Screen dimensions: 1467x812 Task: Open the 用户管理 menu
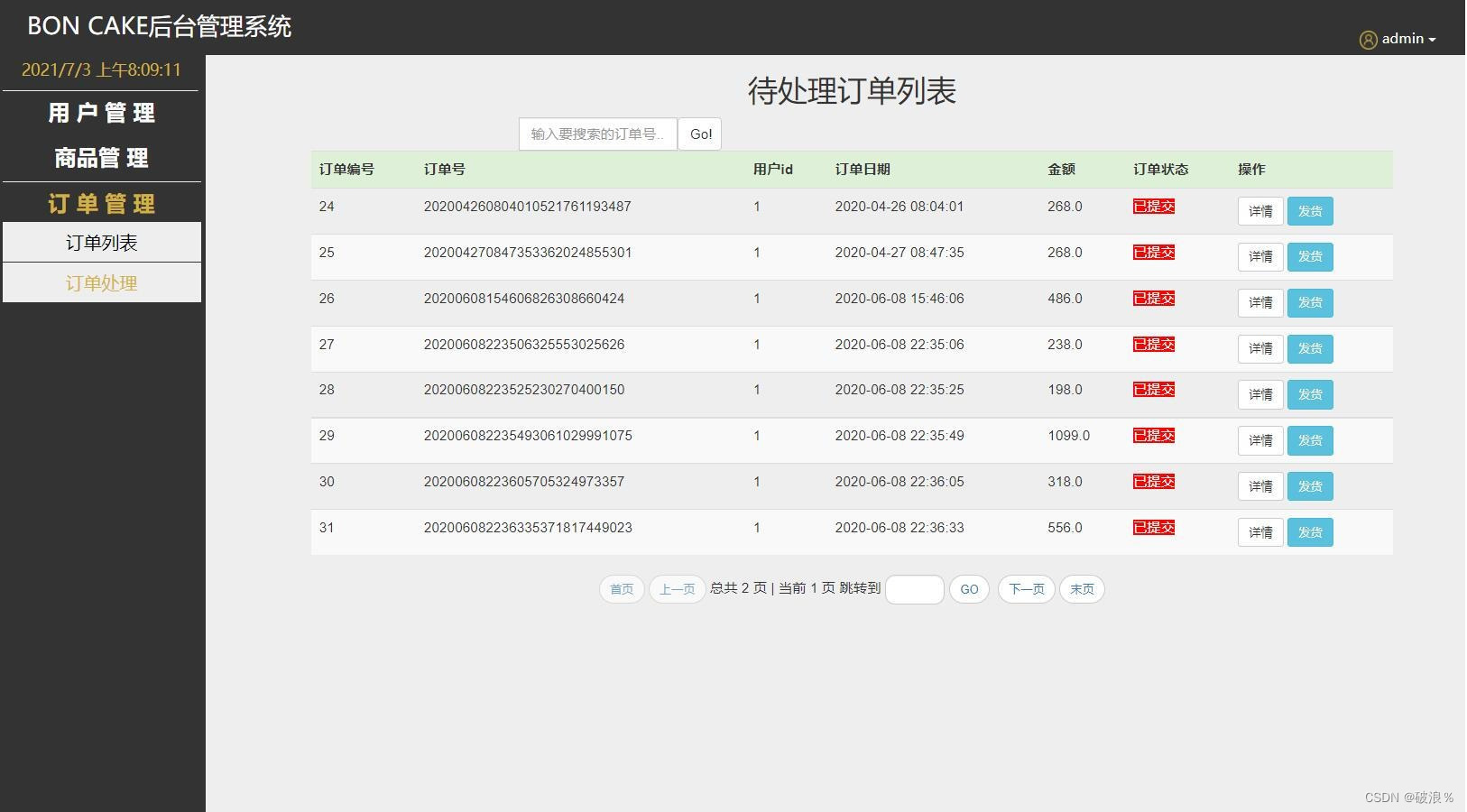tap(102, 112)
